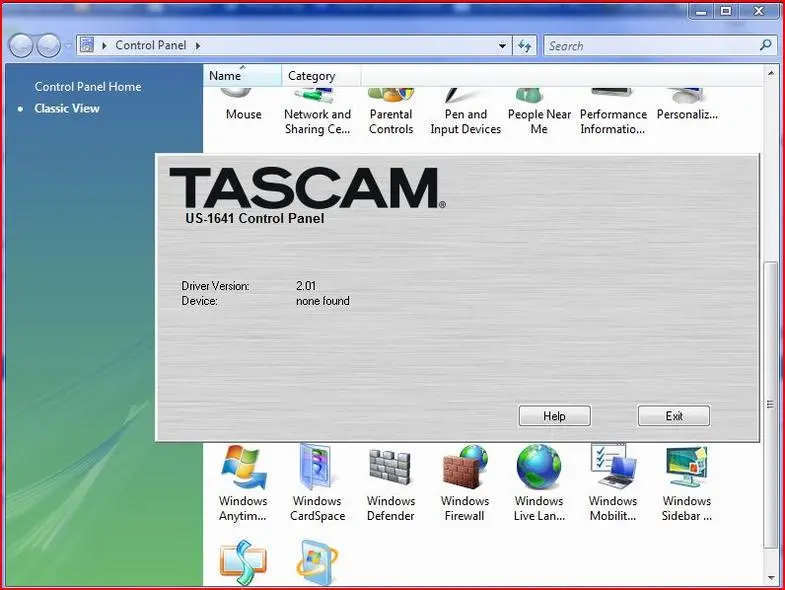Open the Personalization item

[x=687, y=106]
